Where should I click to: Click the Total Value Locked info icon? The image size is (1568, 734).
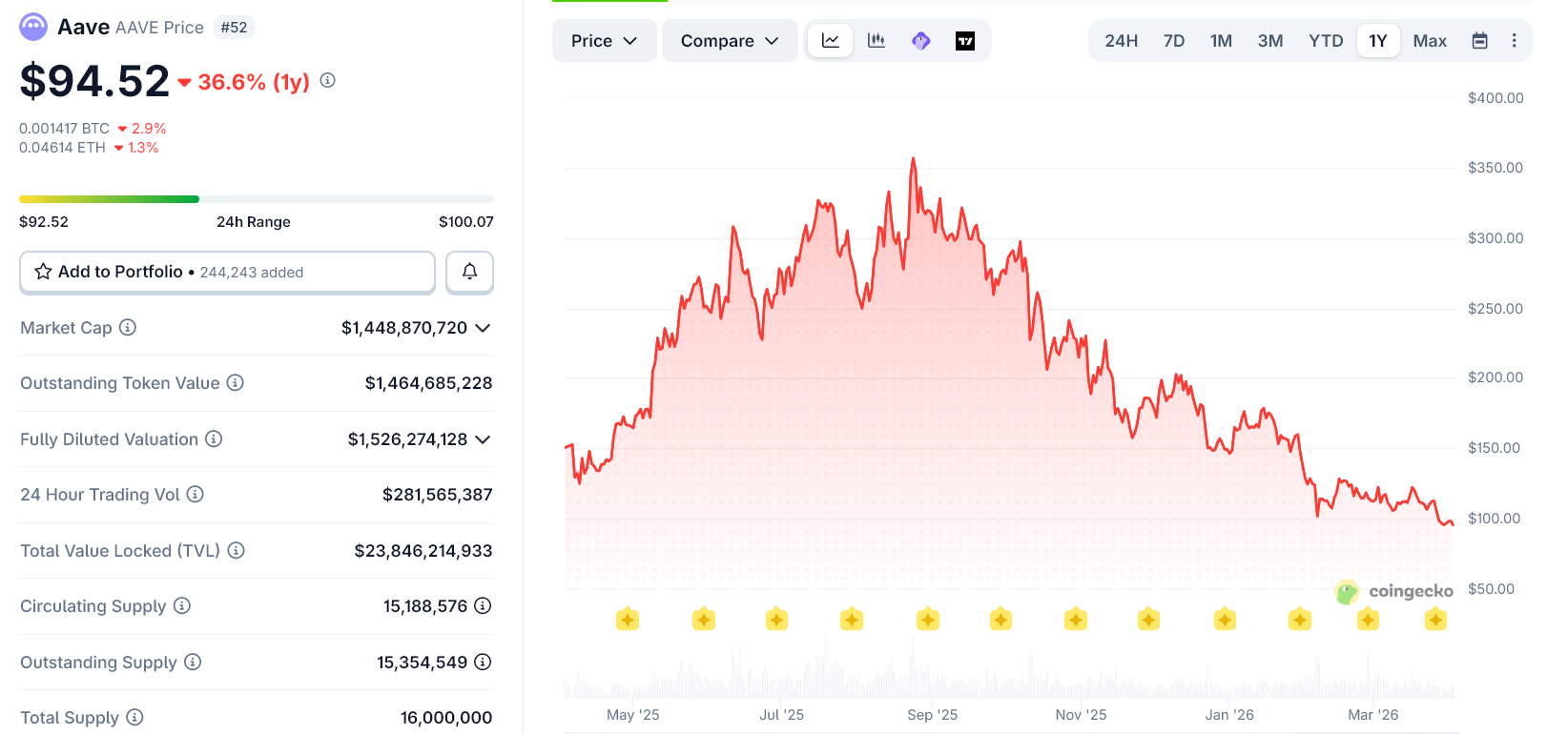237,551
